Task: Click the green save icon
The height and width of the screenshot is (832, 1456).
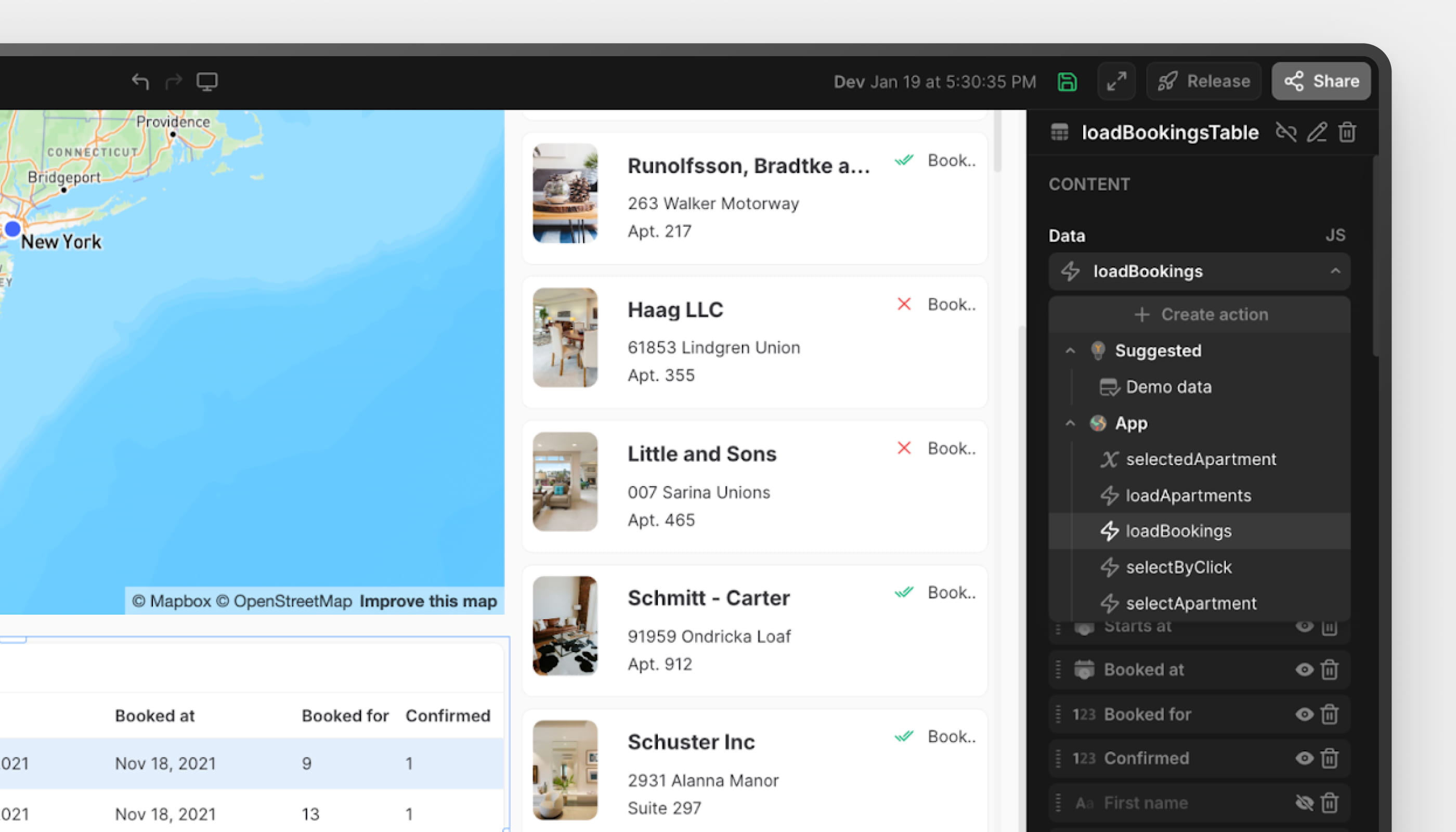Action: point(1067,81)
